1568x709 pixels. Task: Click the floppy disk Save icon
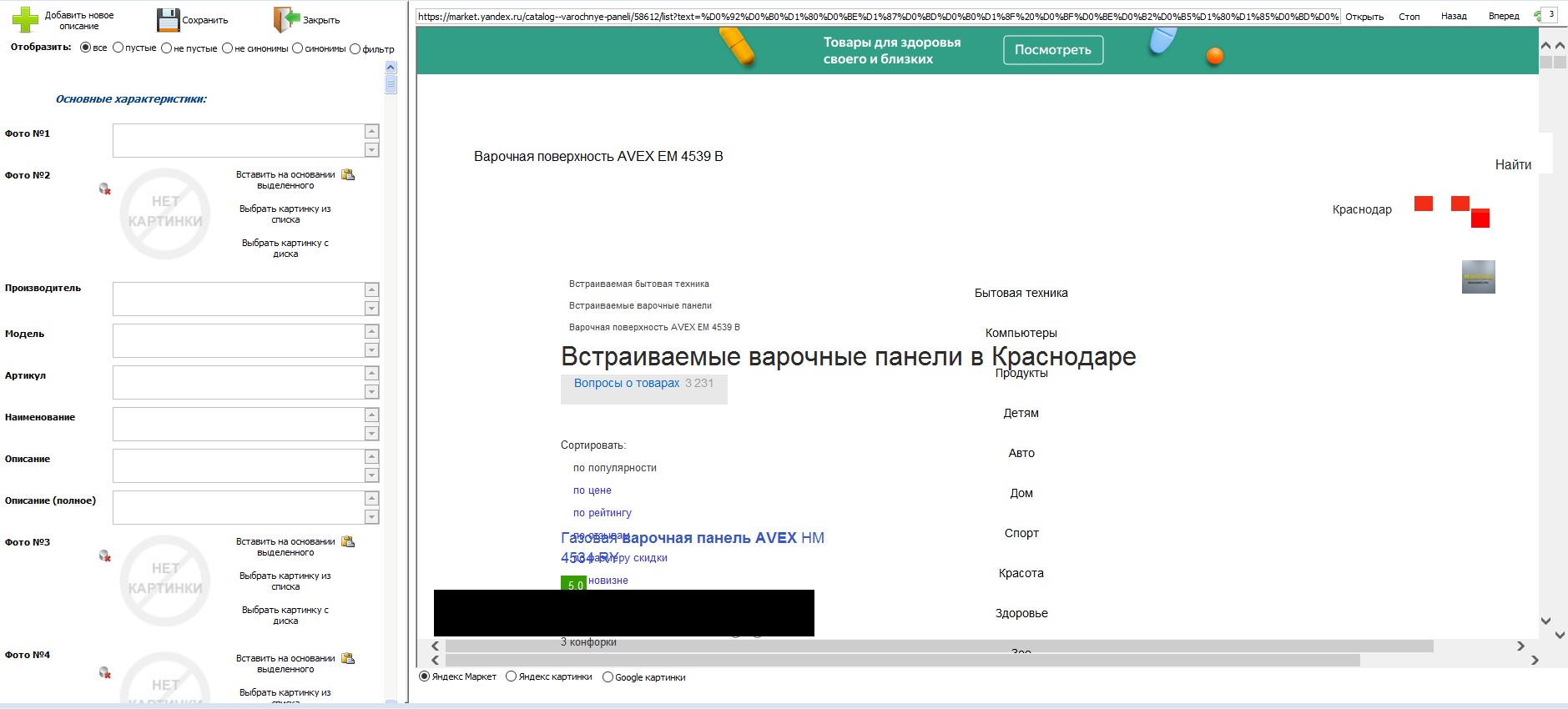click(x=169, y=20)
